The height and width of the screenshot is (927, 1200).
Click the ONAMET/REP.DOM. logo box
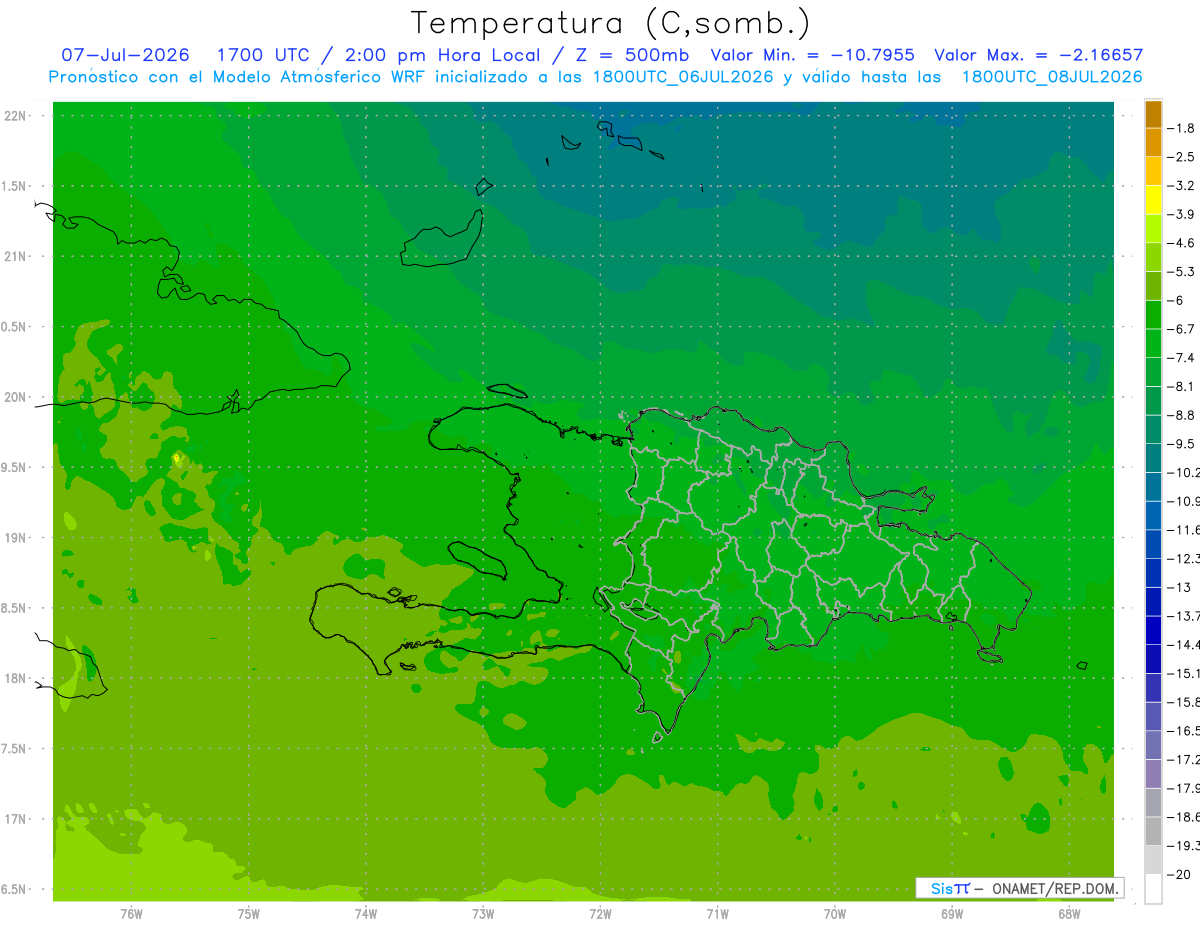tap(1019, 888)
